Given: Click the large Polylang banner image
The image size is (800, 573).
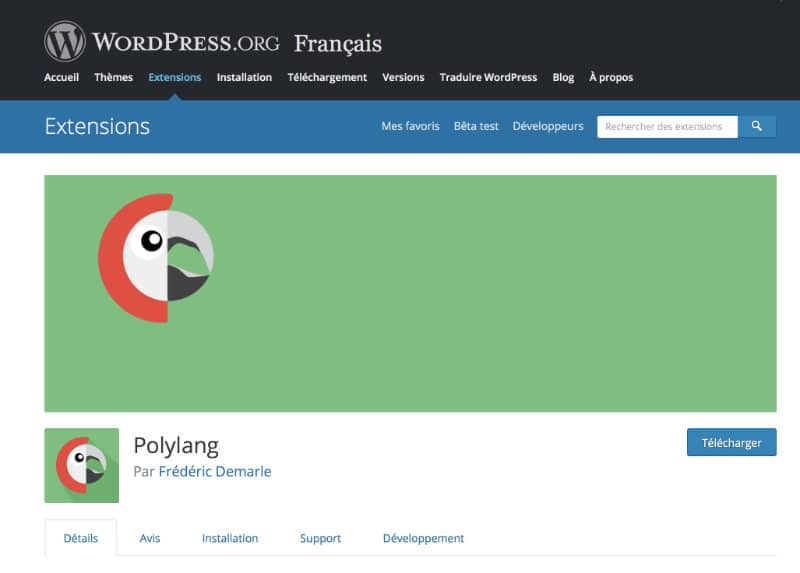Looking at the screenshot, I should [x=410, y=293].
